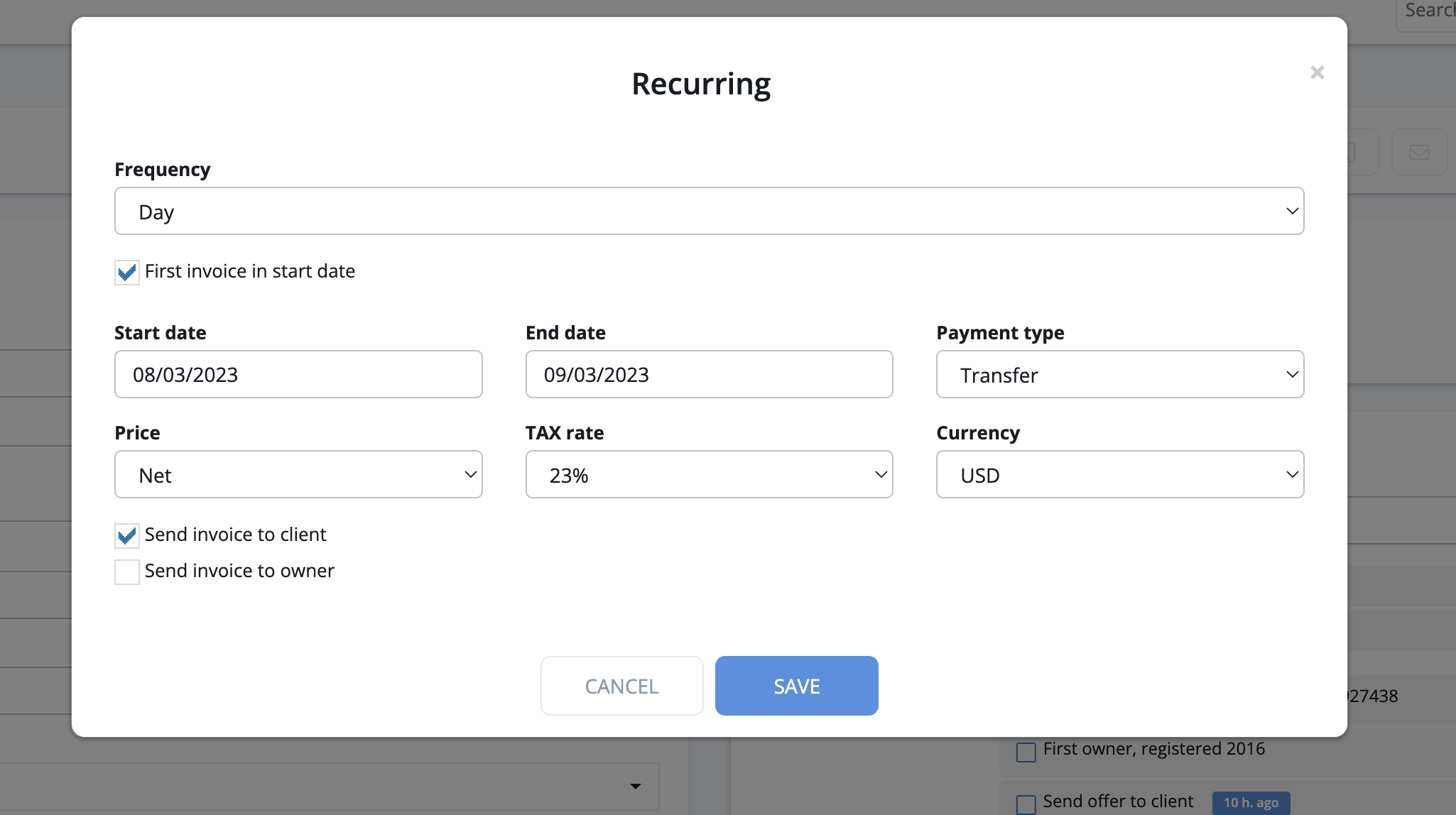The width and height of the screenshot is (1456, 815).
Task: Click the dropdown caret at bottom left
Action: 635,786
